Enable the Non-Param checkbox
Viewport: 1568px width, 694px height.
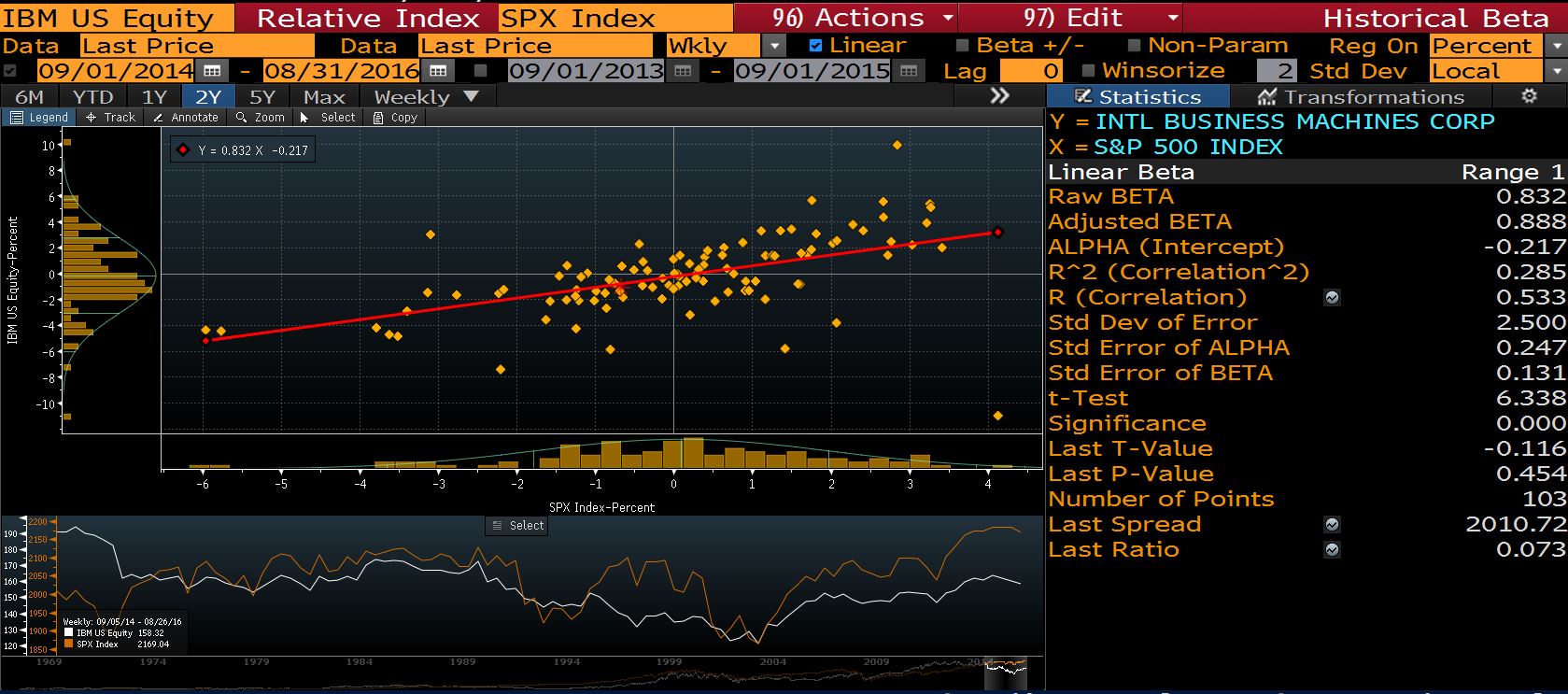(x=1134, y=46)
